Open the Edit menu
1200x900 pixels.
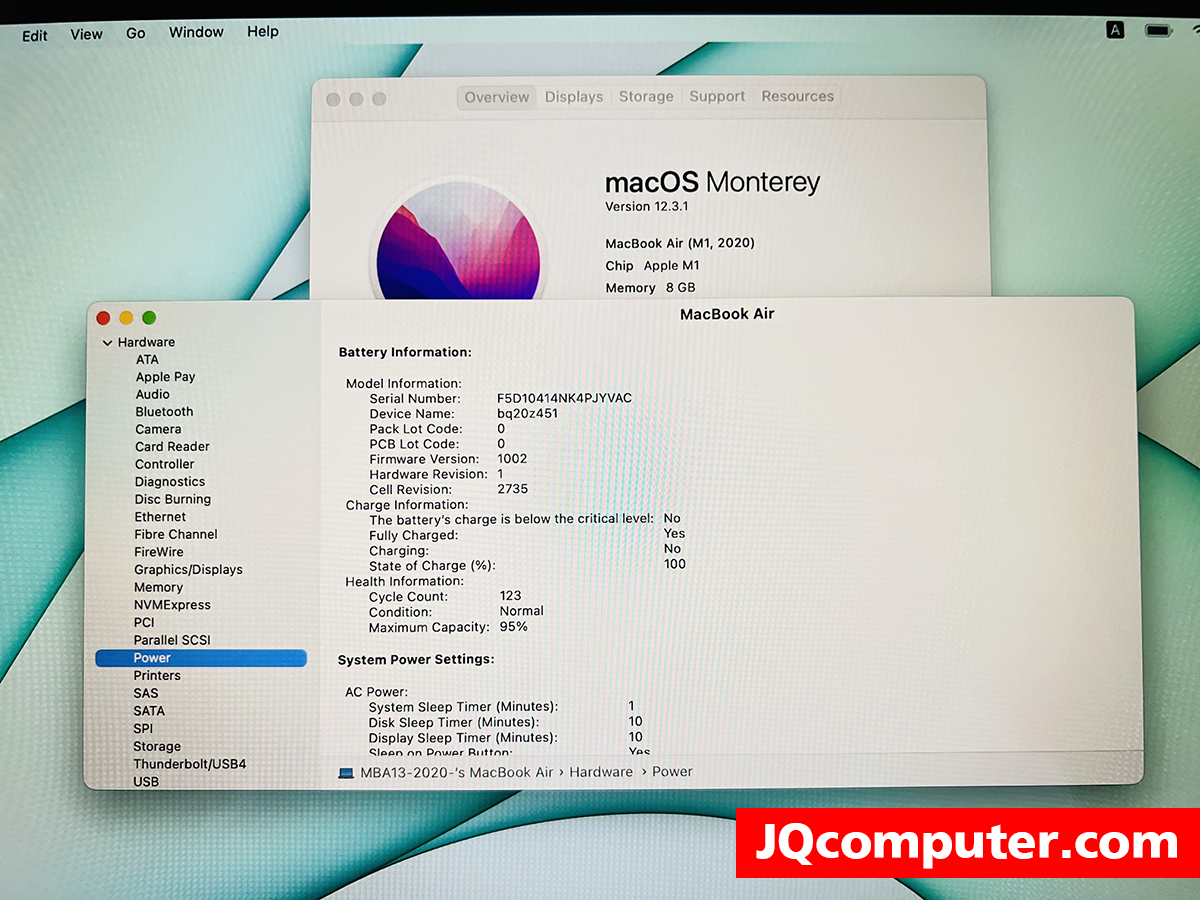35,35
